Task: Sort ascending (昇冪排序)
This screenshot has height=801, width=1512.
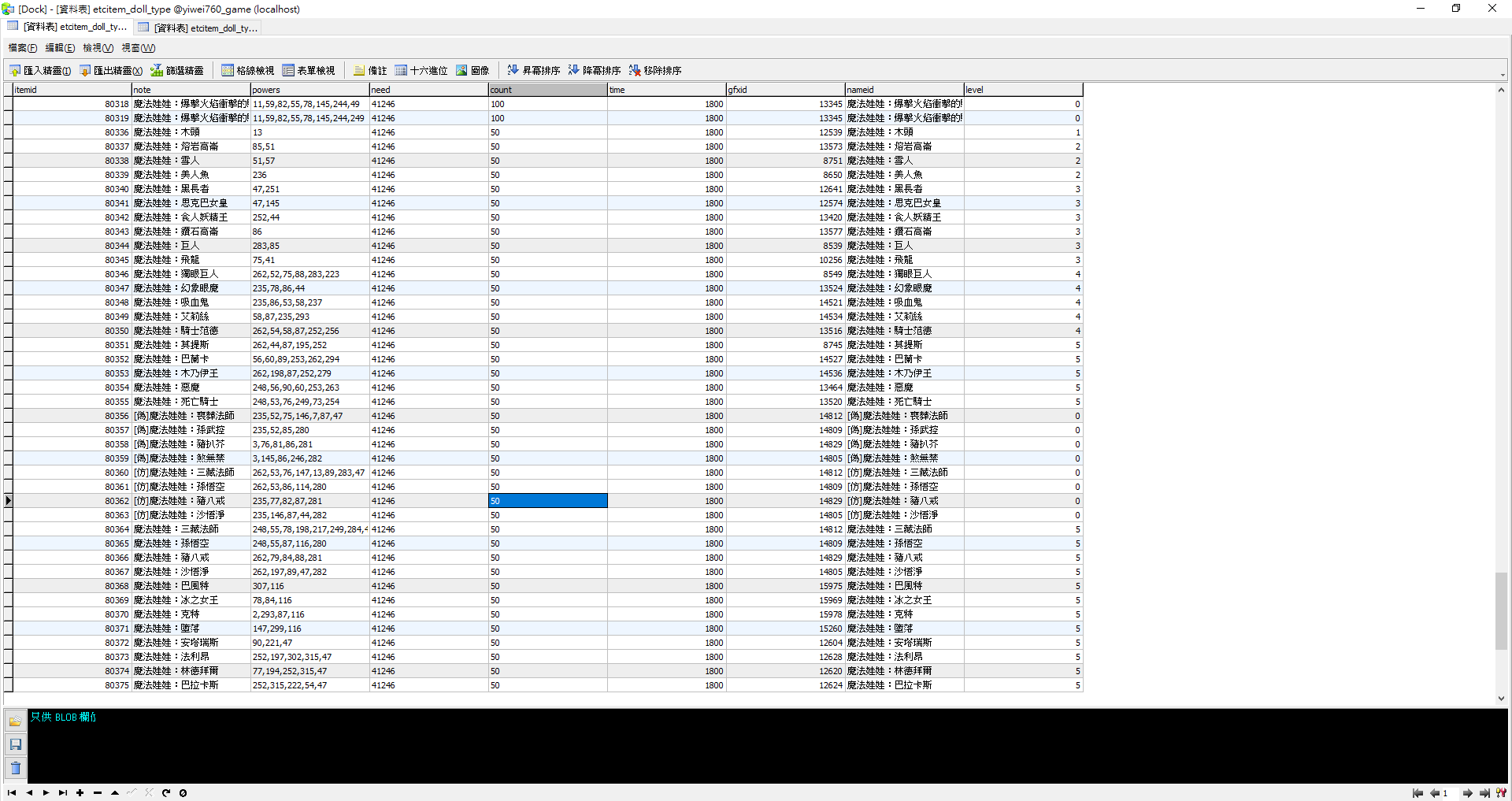Action: point(533,70)
